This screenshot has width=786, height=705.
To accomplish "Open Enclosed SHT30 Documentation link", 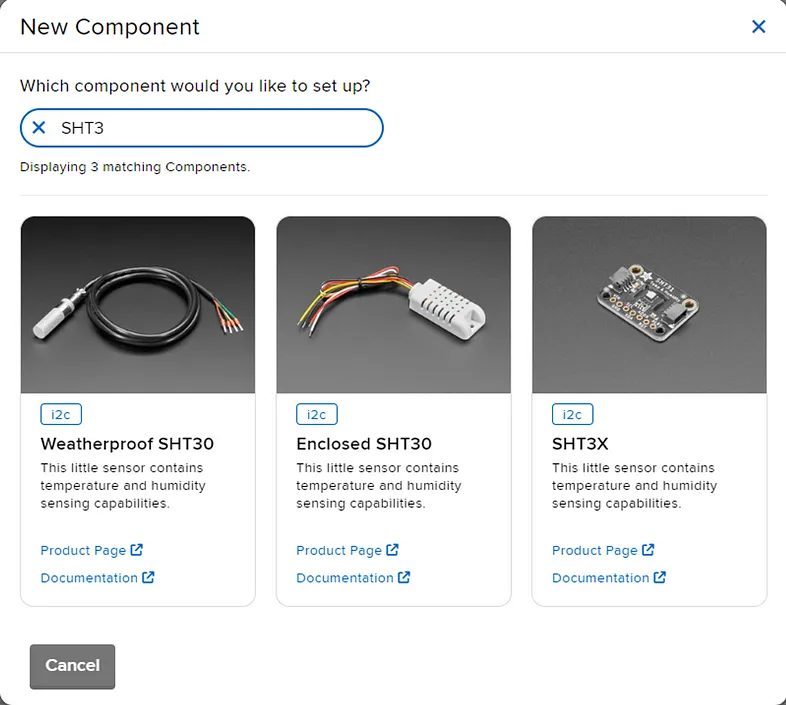I will (x=345, y=578).
